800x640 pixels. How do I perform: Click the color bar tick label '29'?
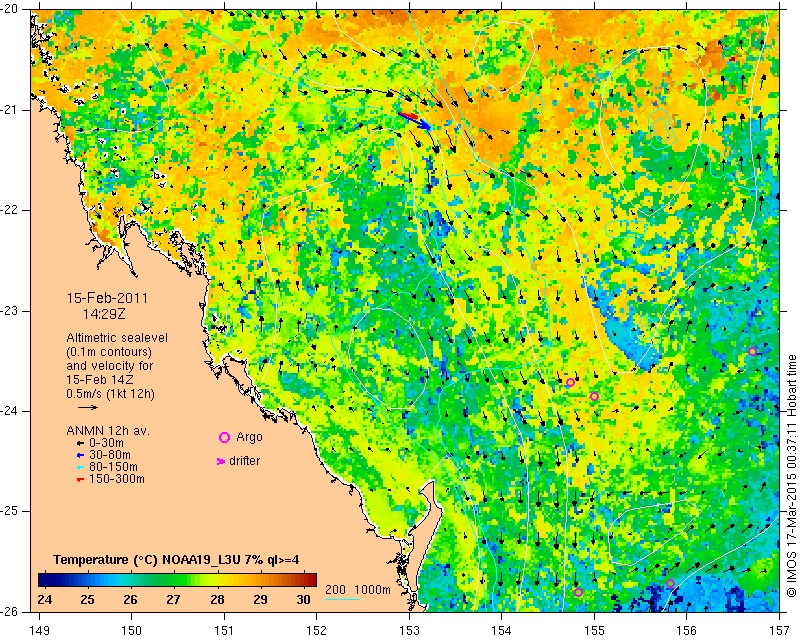[260, 599]
